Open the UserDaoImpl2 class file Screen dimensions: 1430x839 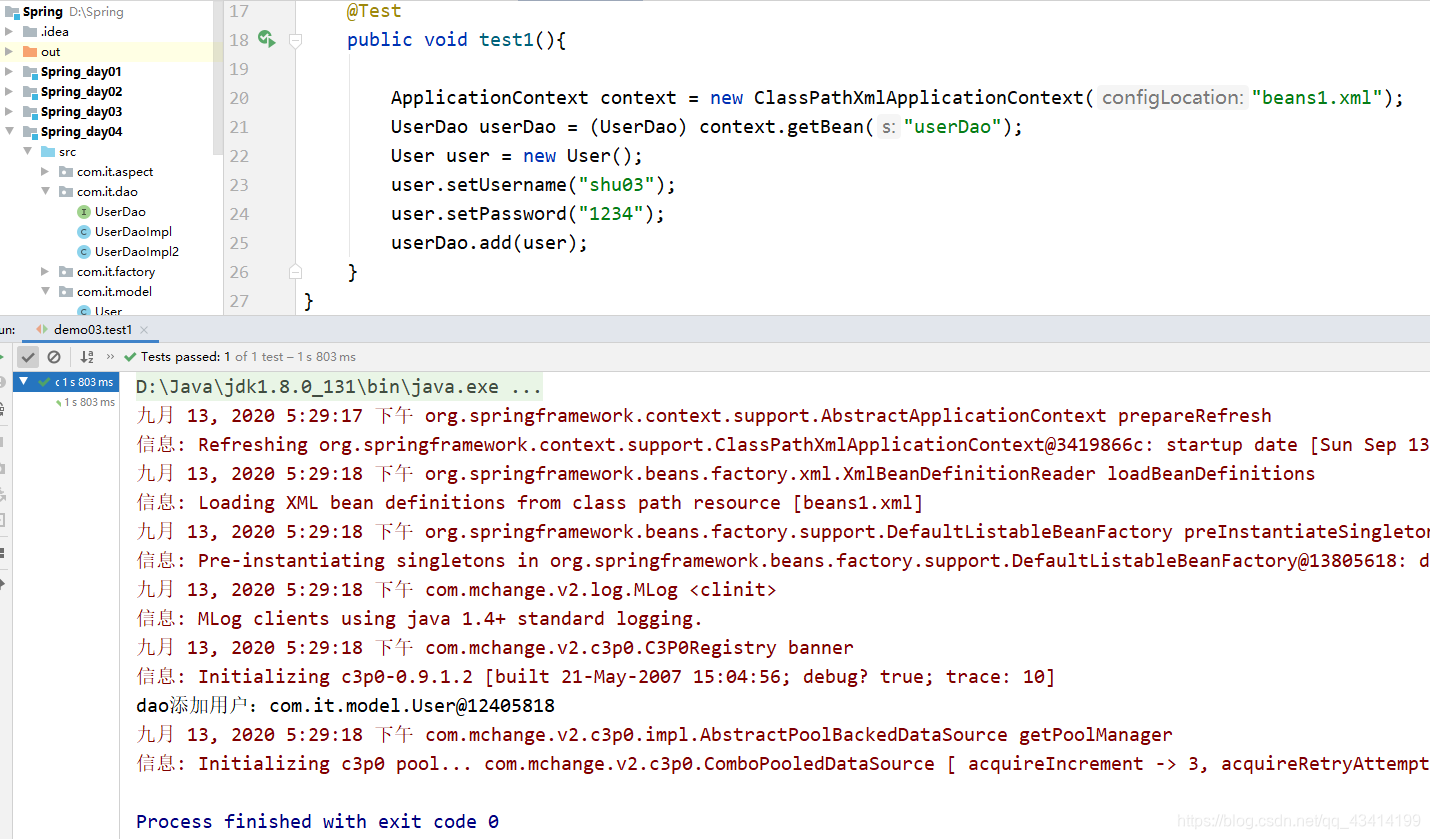click(137, 251)
